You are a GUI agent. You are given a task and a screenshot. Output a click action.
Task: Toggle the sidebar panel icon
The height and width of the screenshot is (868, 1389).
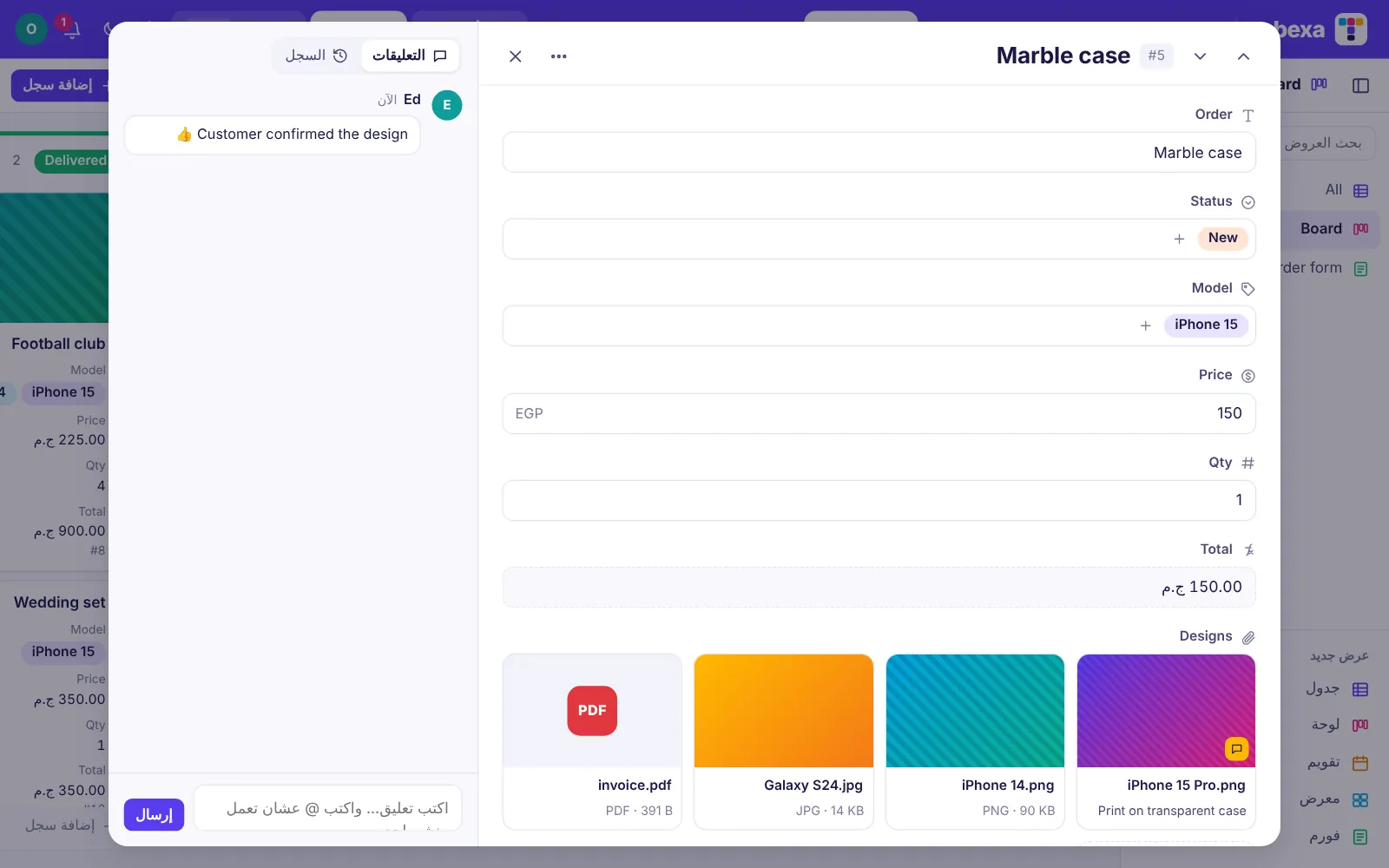coord(1360,85)
